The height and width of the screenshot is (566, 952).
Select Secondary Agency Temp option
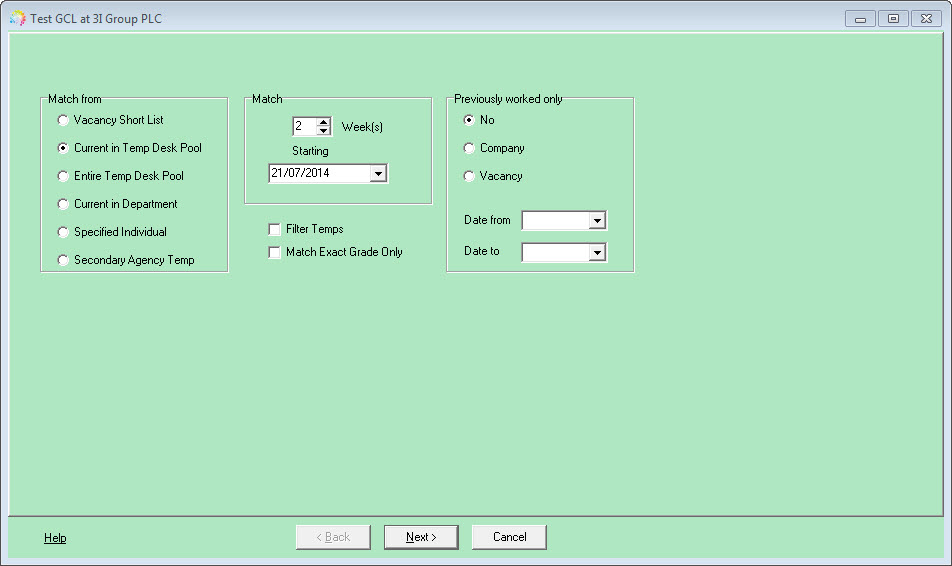[63, 260]
